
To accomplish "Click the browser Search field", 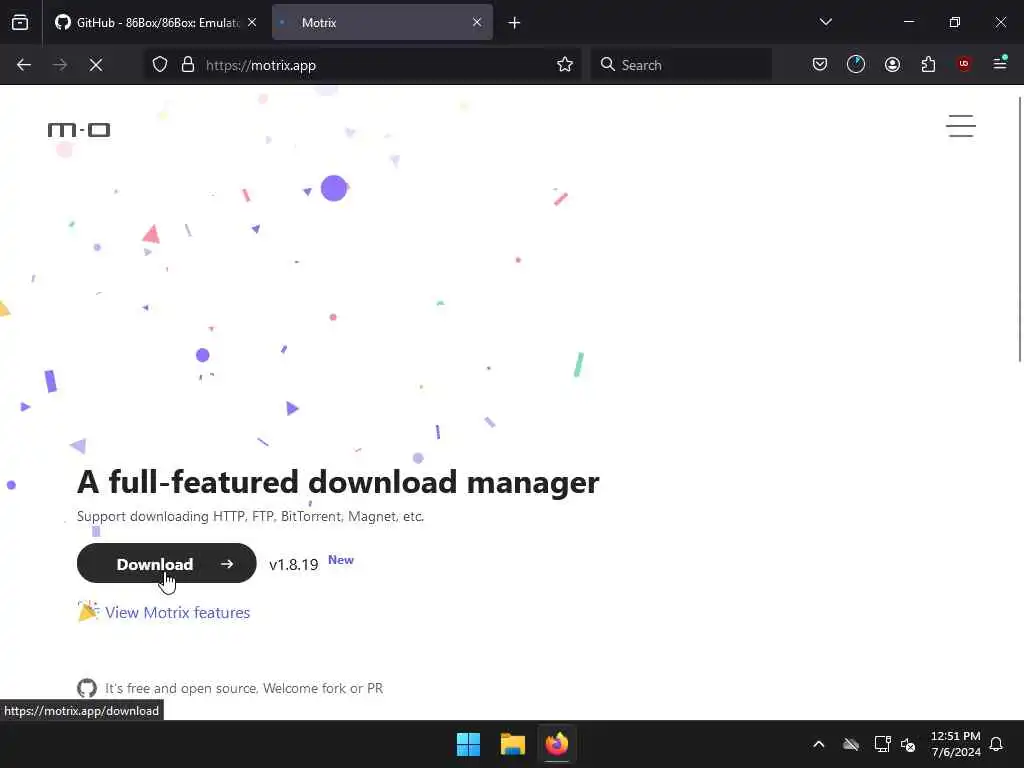I will pos(680,65).
